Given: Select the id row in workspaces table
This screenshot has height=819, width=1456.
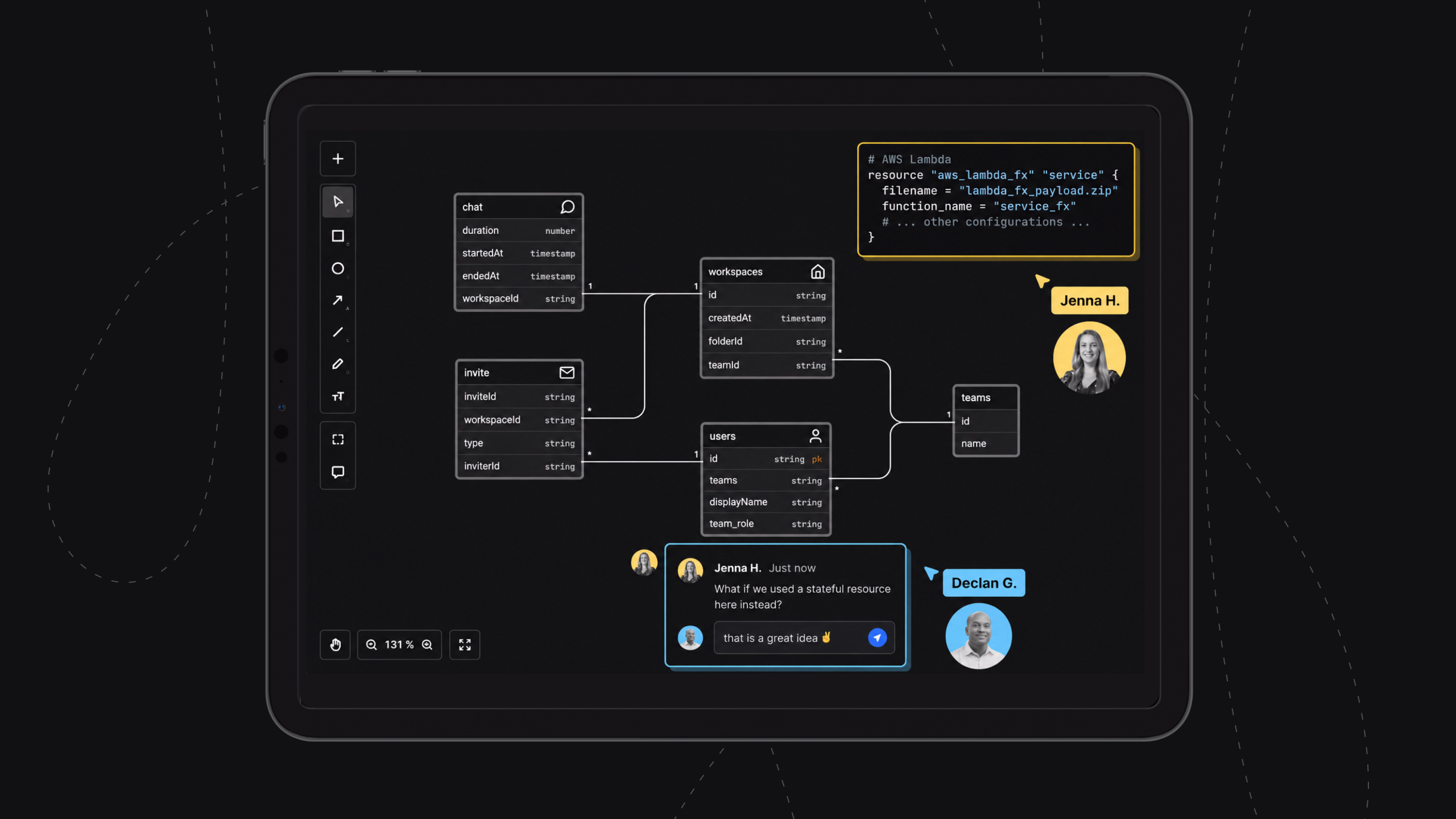Looking at the screenshot, I should [767, 295].
